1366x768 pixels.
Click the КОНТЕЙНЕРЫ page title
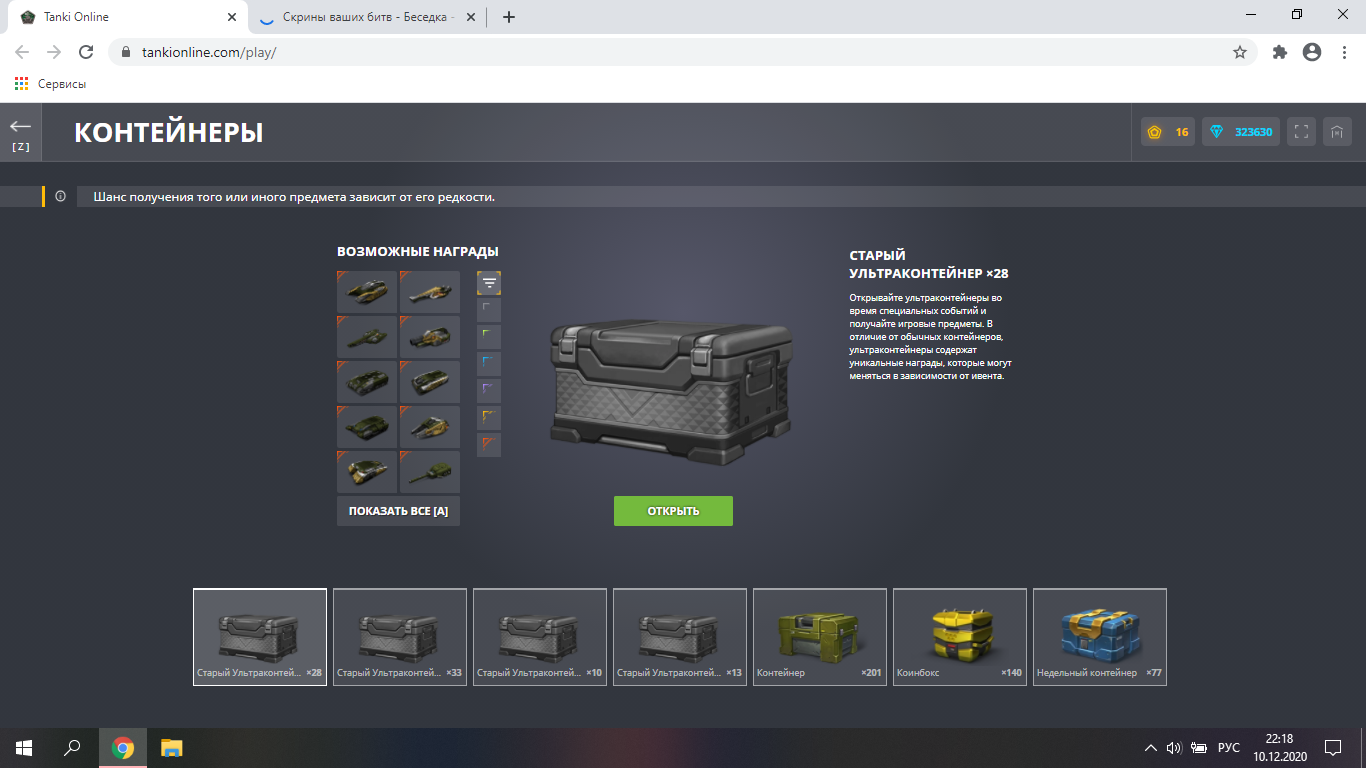[169, 132]
